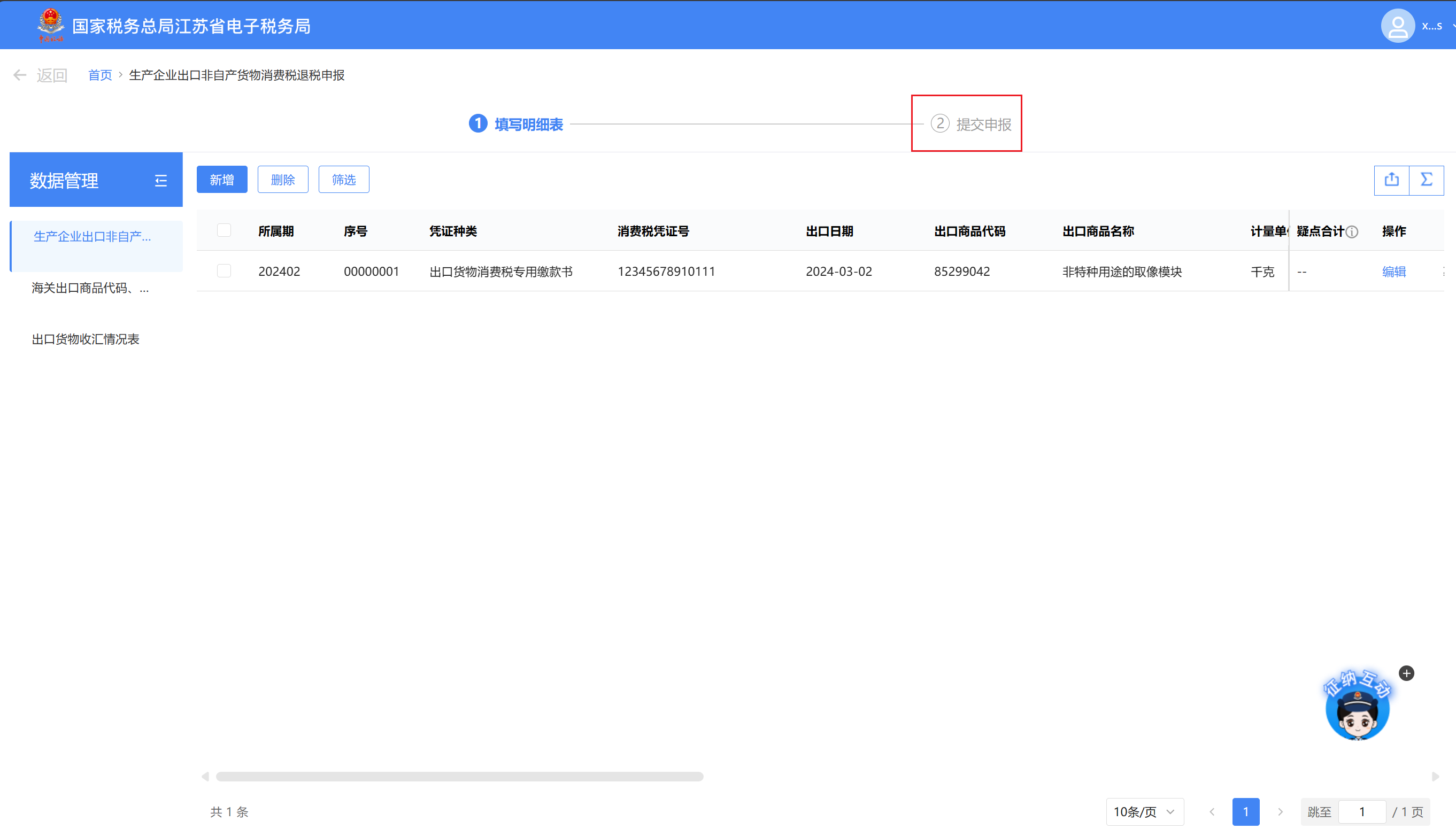Click the back arrow next to 返回
This screenshot has width=1456, height=829.
point(20,75)
